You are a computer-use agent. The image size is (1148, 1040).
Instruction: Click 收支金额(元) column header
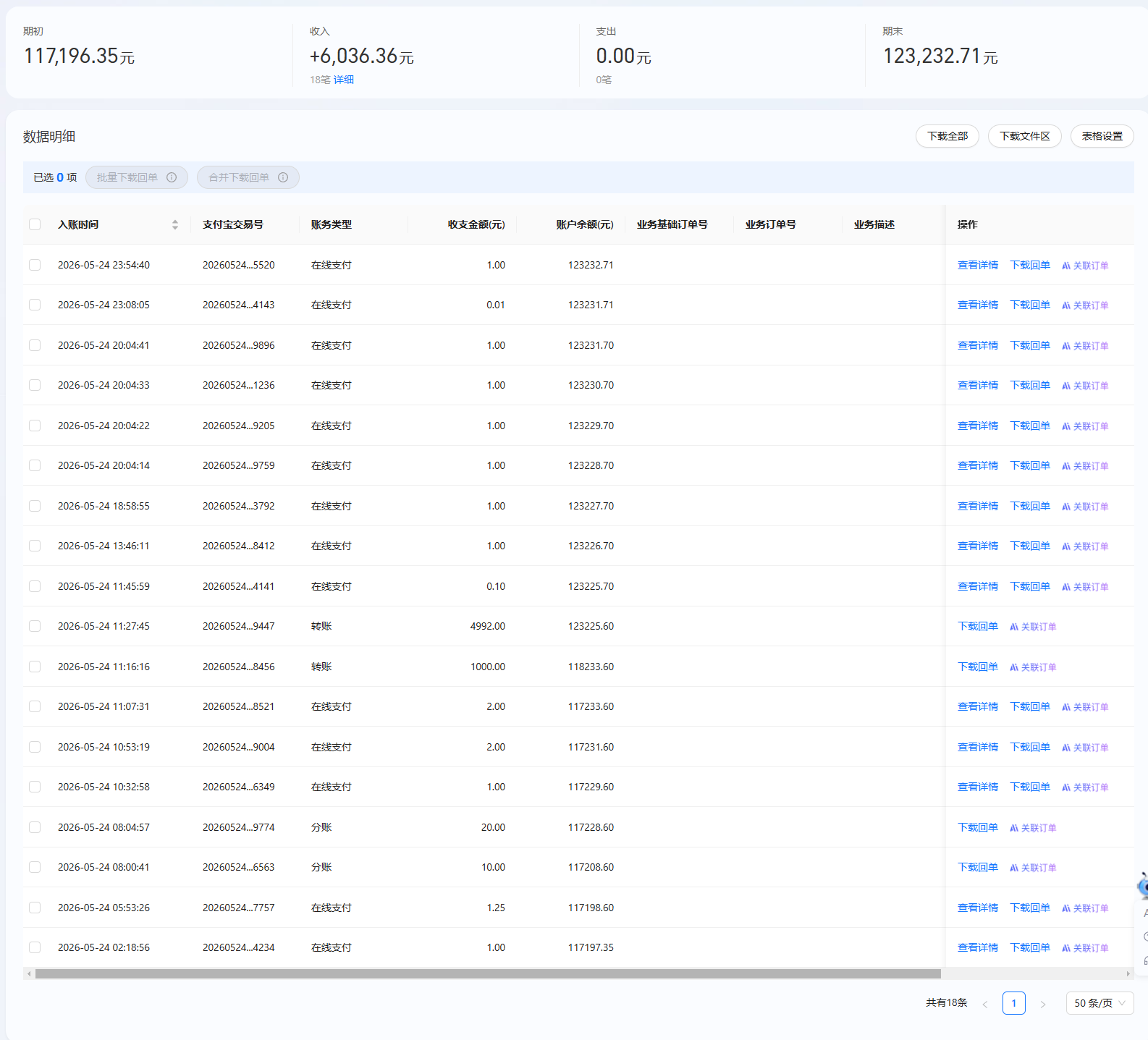click(x=476, y=224)
